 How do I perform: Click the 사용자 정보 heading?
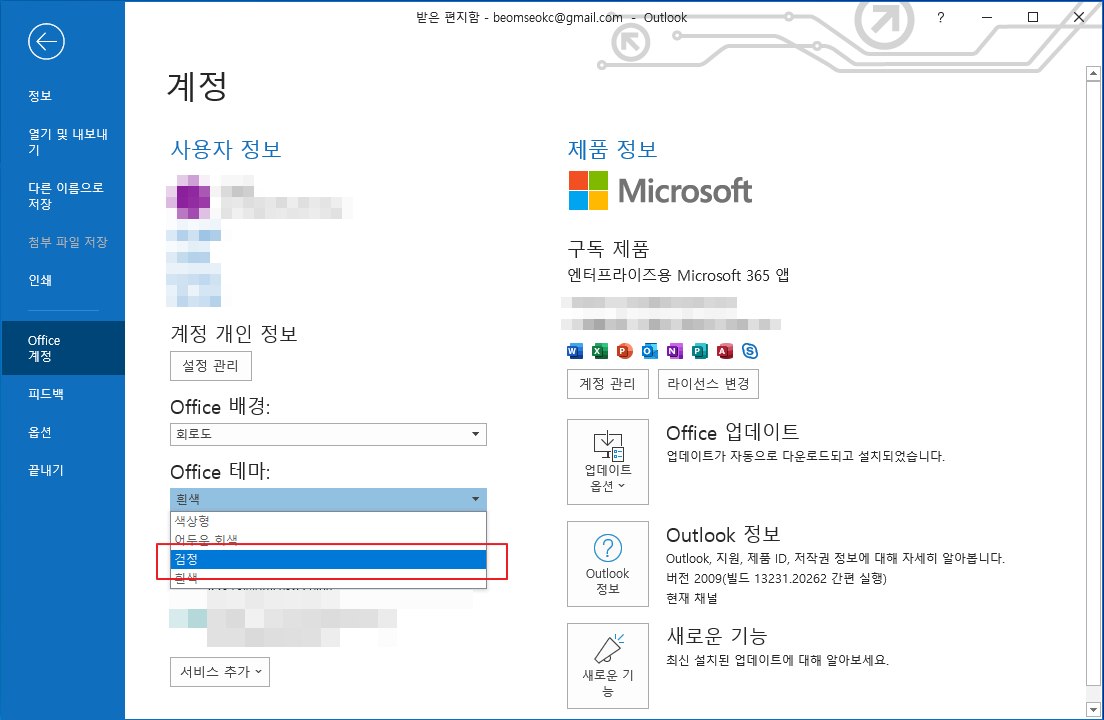226,149
